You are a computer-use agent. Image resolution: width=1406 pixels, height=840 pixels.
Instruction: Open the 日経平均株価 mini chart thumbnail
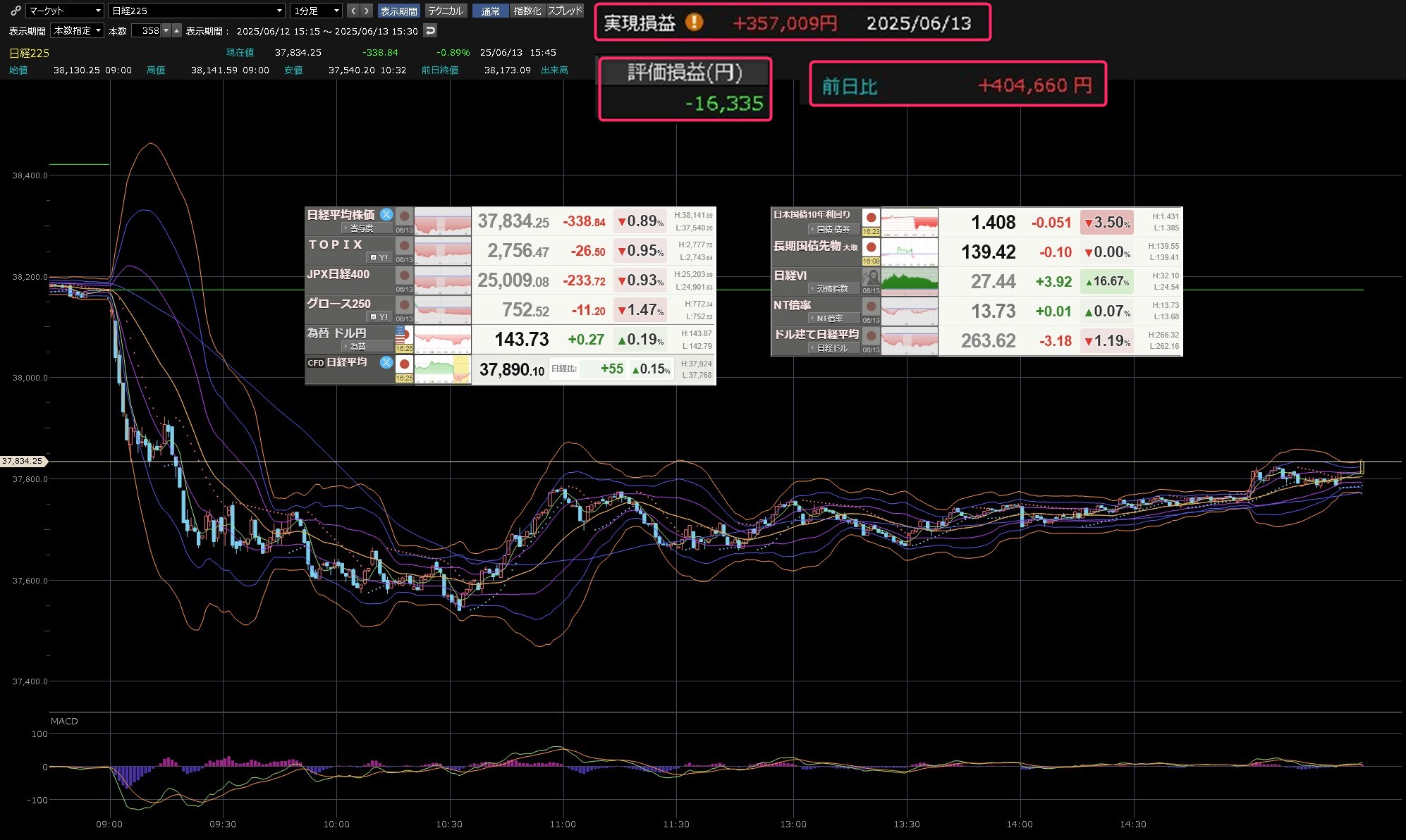[443, 221]
